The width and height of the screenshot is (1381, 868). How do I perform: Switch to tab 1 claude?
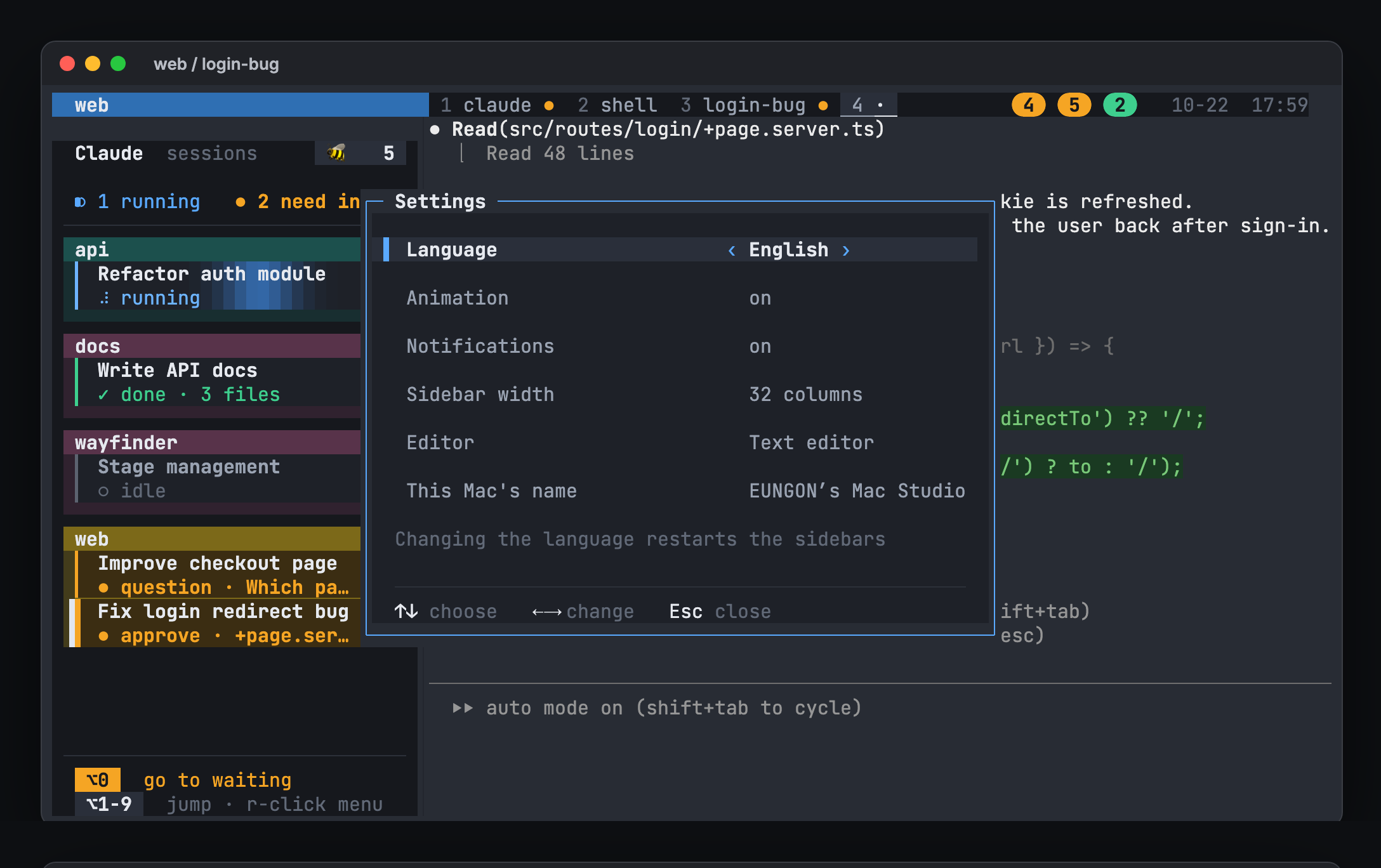point(497,105)
